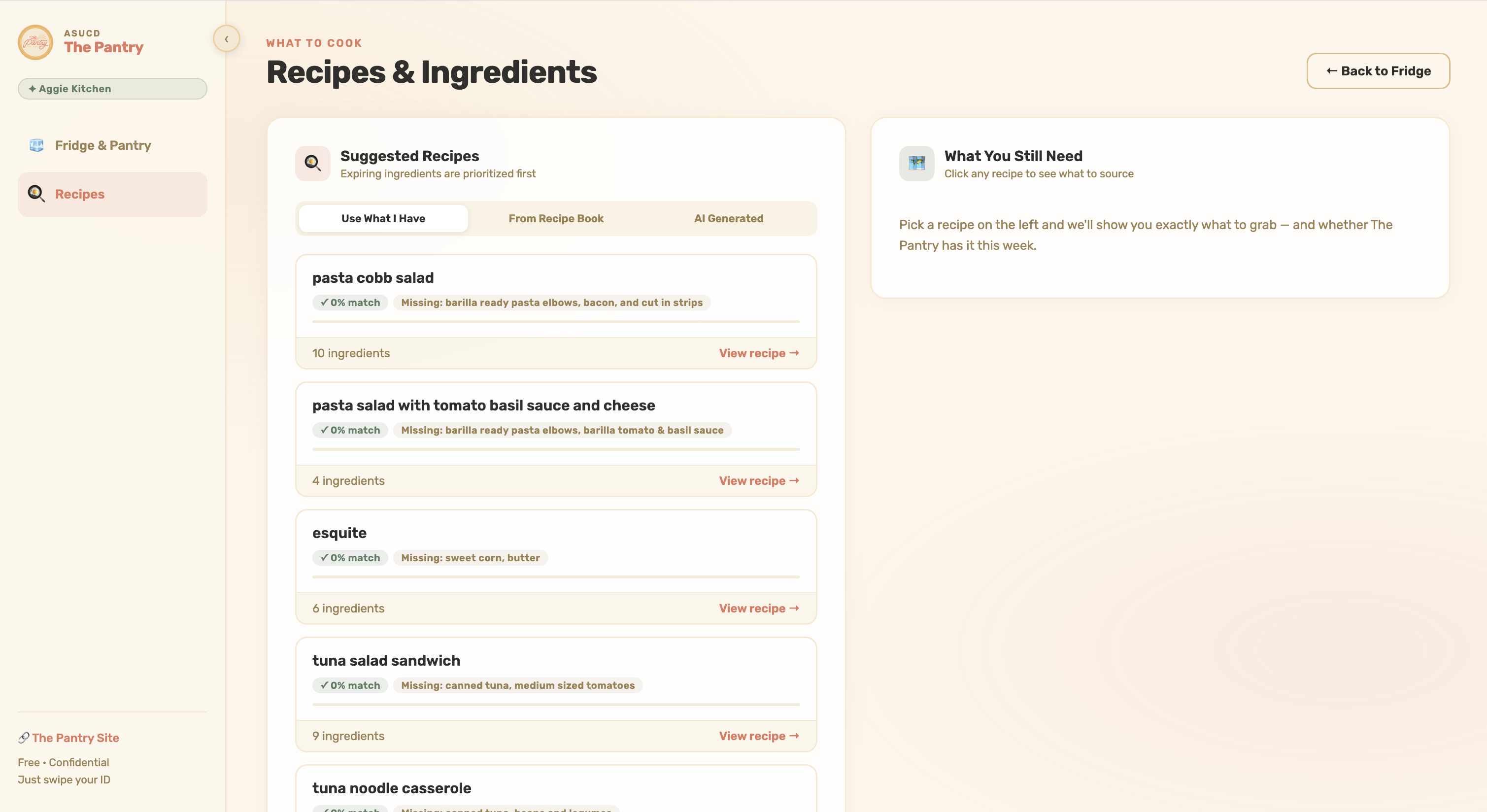Open Fridge & Pantry fridge icon
The image size is (1487, 812).
tap(36, 145)
